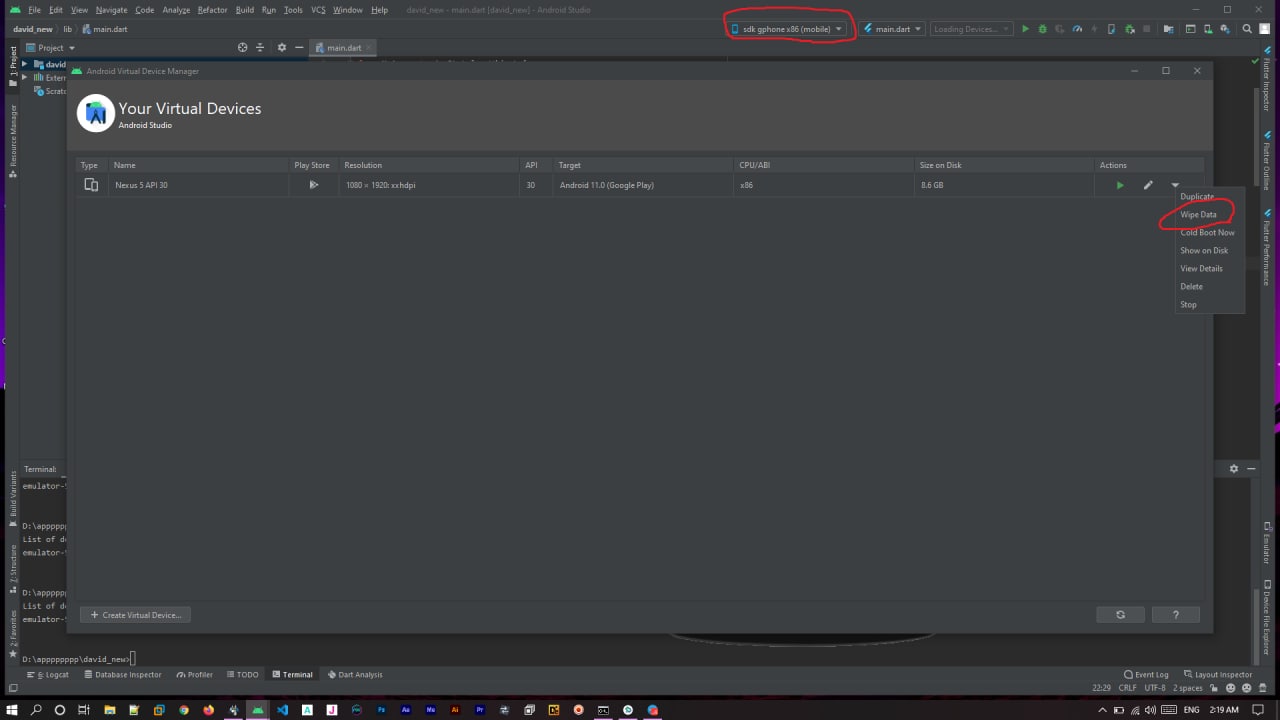Open the VCS menu
1280x720 pixels.
[x=318, y=10]
